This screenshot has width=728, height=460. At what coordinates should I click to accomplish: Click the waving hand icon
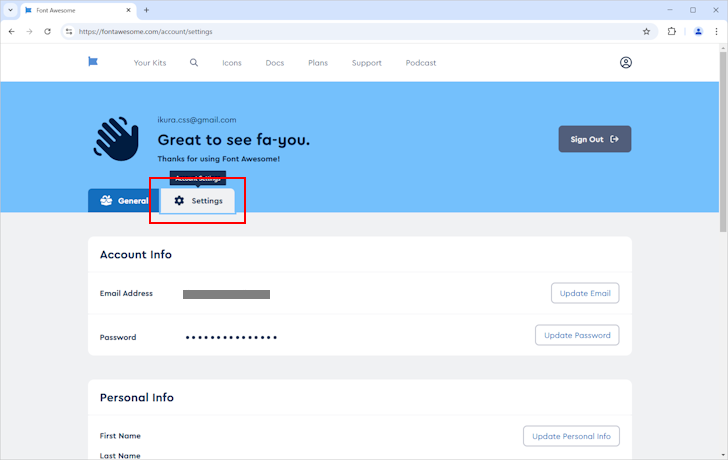(116, 140)
